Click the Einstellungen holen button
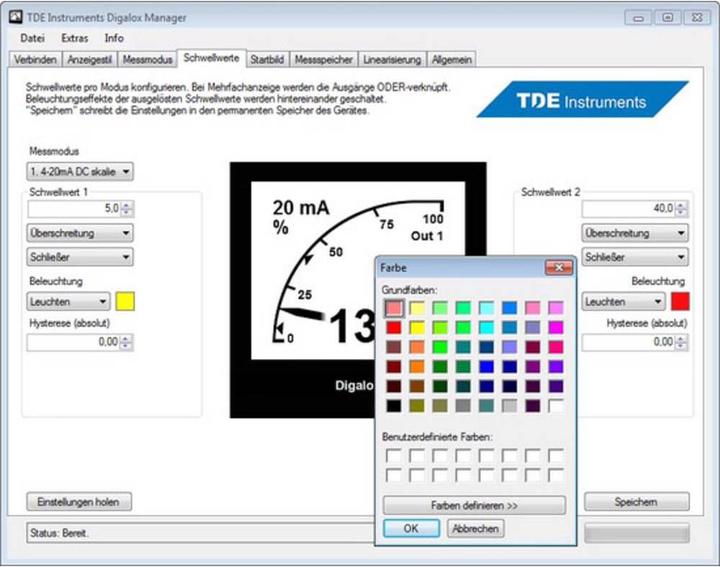Viewport: 720px width, 567px height. coord(79,502)
